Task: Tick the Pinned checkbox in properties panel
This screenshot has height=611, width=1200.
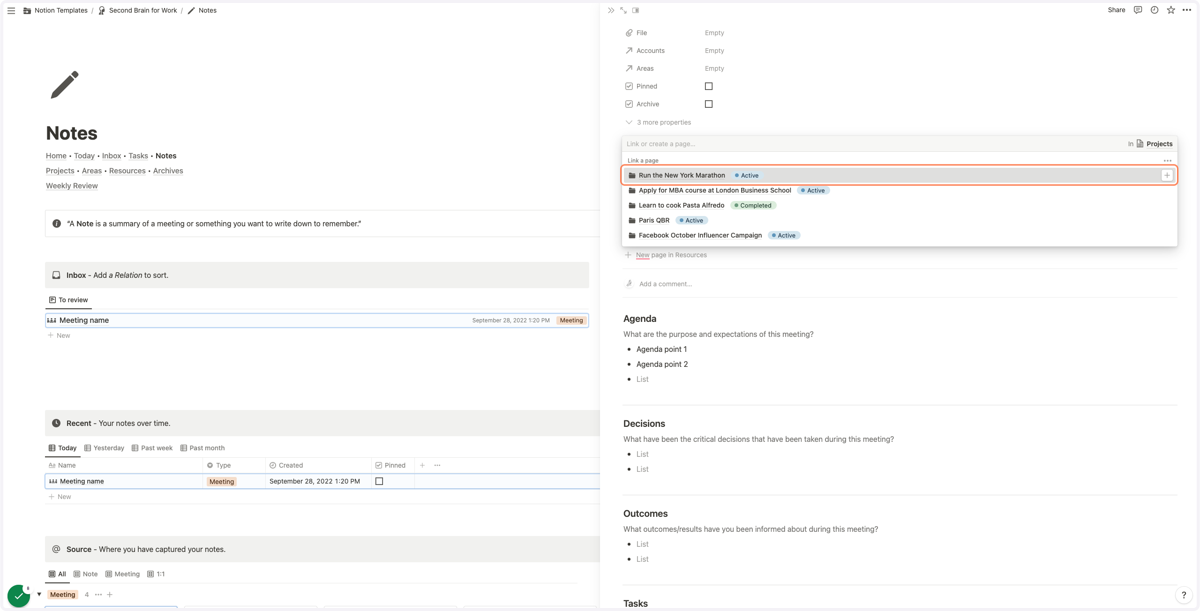Action: [709, 86]
